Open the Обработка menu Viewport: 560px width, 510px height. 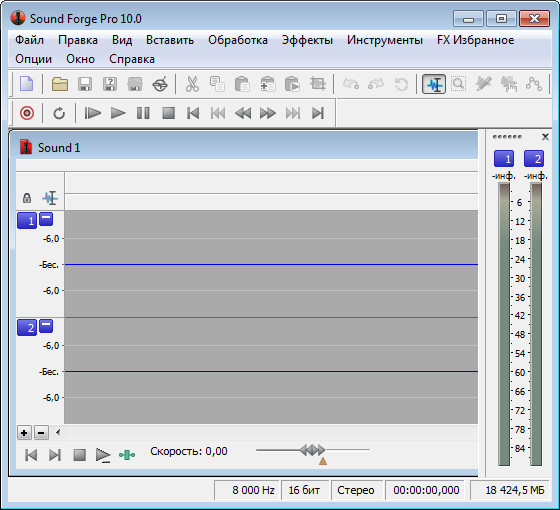pyautogui.click(x=238, y=40)
